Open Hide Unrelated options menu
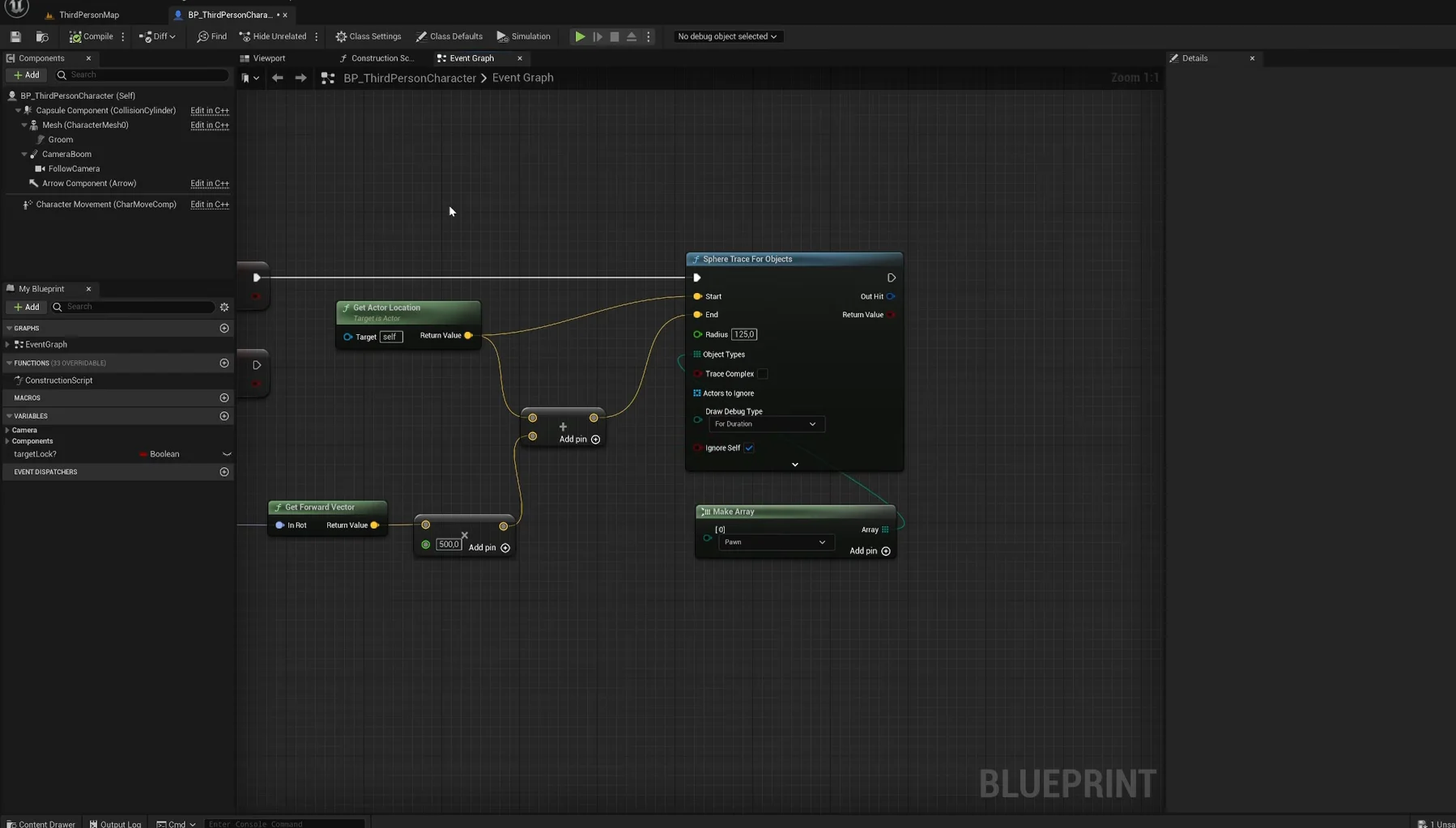This screenshot has height=828, width=1456. tap(317, 36)
